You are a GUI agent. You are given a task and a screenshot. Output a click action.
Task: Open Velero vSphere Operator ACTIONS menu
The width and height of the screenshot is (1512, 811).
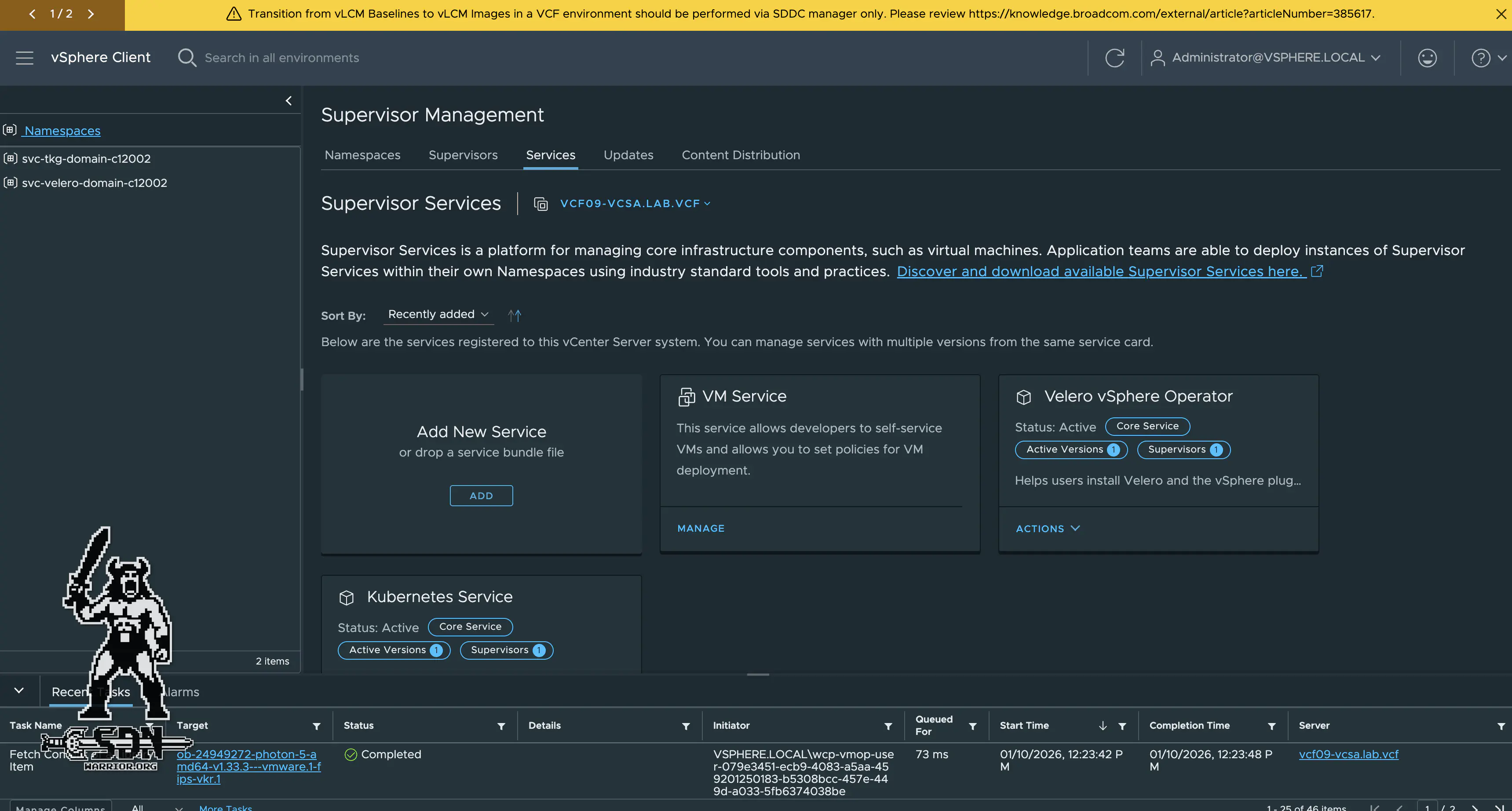coord(1047,529)
